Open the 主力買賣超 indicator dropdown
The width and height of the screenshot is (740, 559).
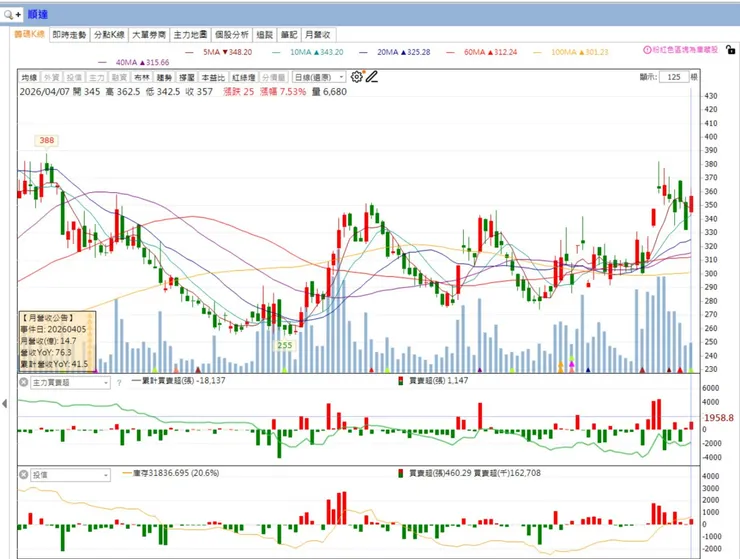click(x=70, y=382)
